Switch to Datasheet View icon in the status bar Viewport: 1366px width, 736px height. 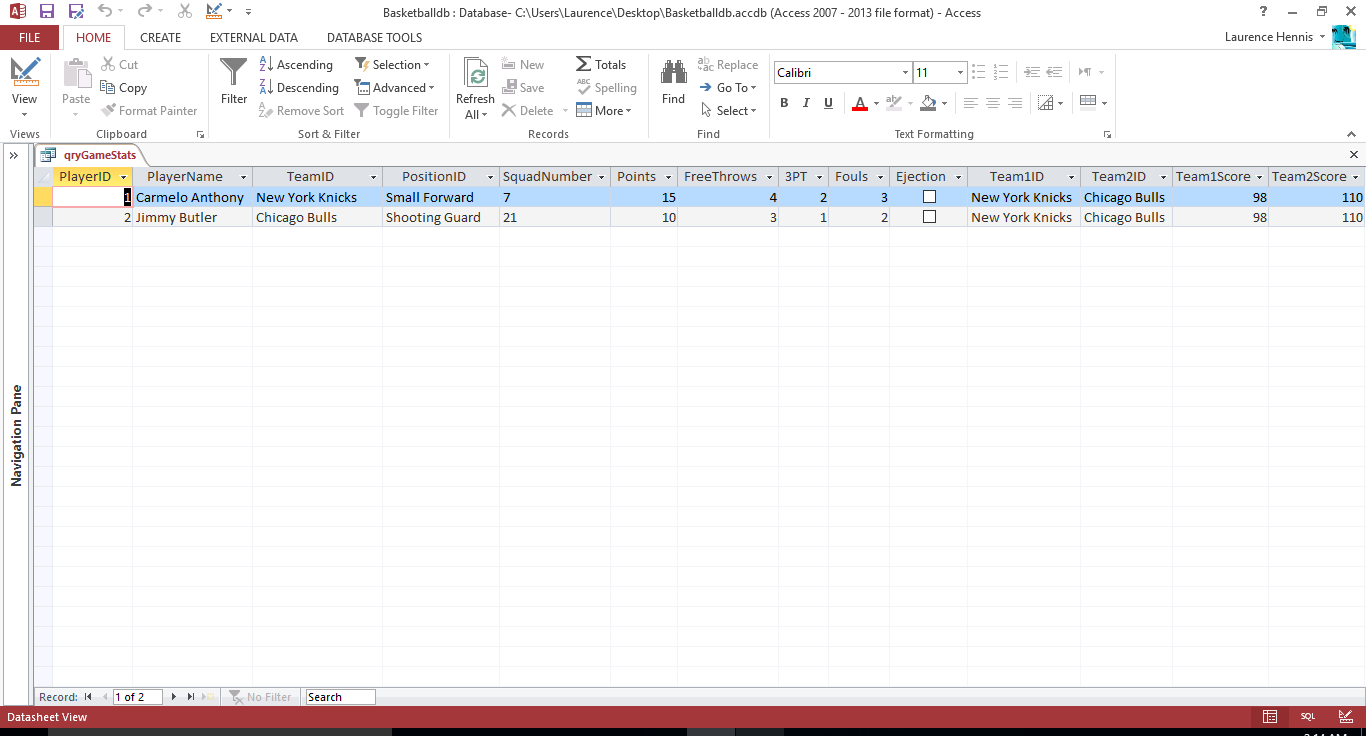(x=1269, y=717)
